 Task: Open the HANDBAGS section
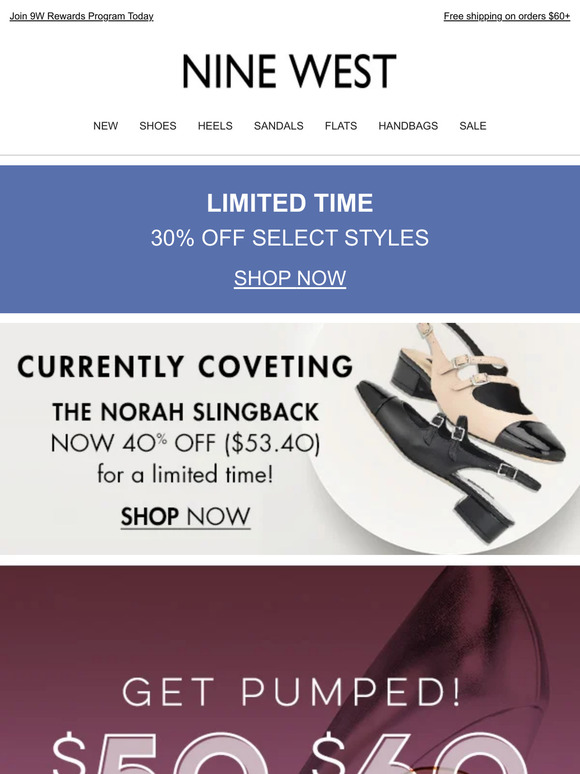click(408, 126)
